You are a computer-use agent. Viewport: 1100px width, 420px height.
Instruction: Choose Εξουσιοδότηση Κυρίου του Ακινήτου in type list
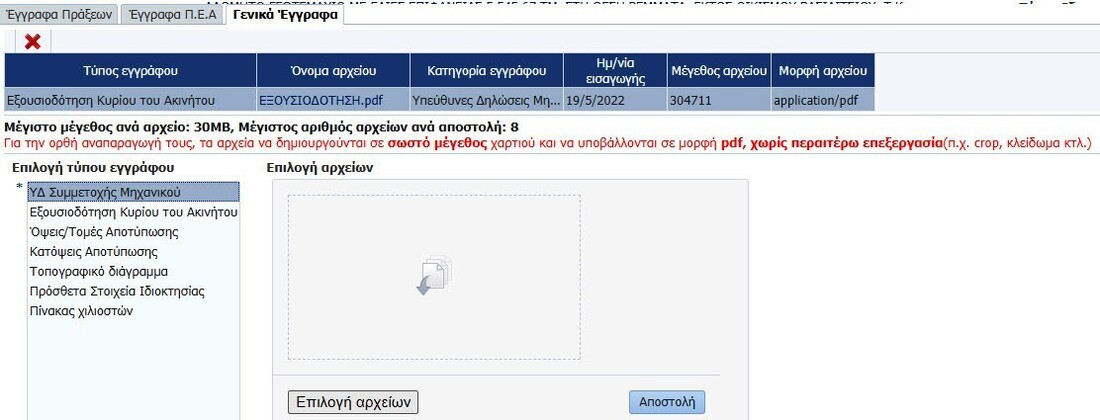pos(134,212)
